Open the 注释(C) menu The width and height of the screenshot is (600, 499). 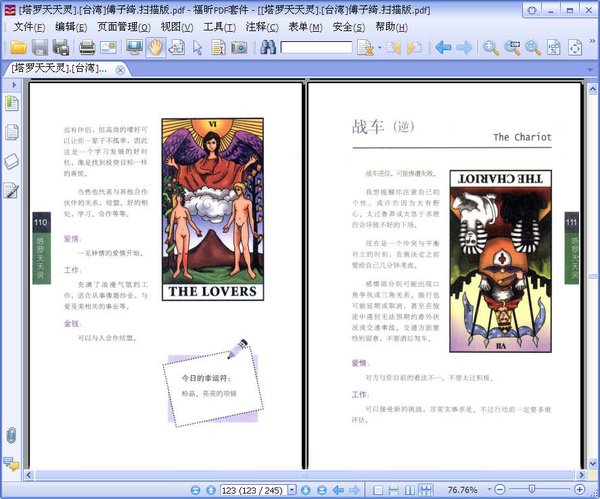pyautogui.click(x=262, y=27)
